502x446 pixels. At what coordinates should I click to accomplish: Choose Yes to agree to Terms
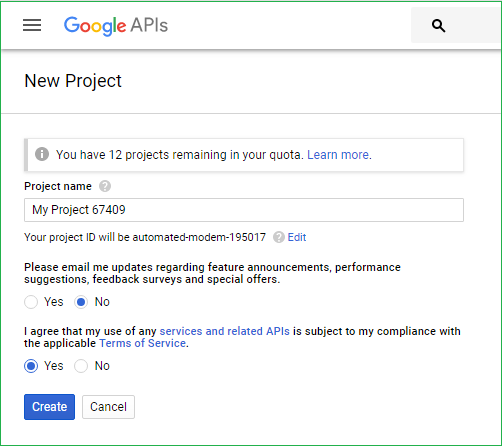coord(31,366)
